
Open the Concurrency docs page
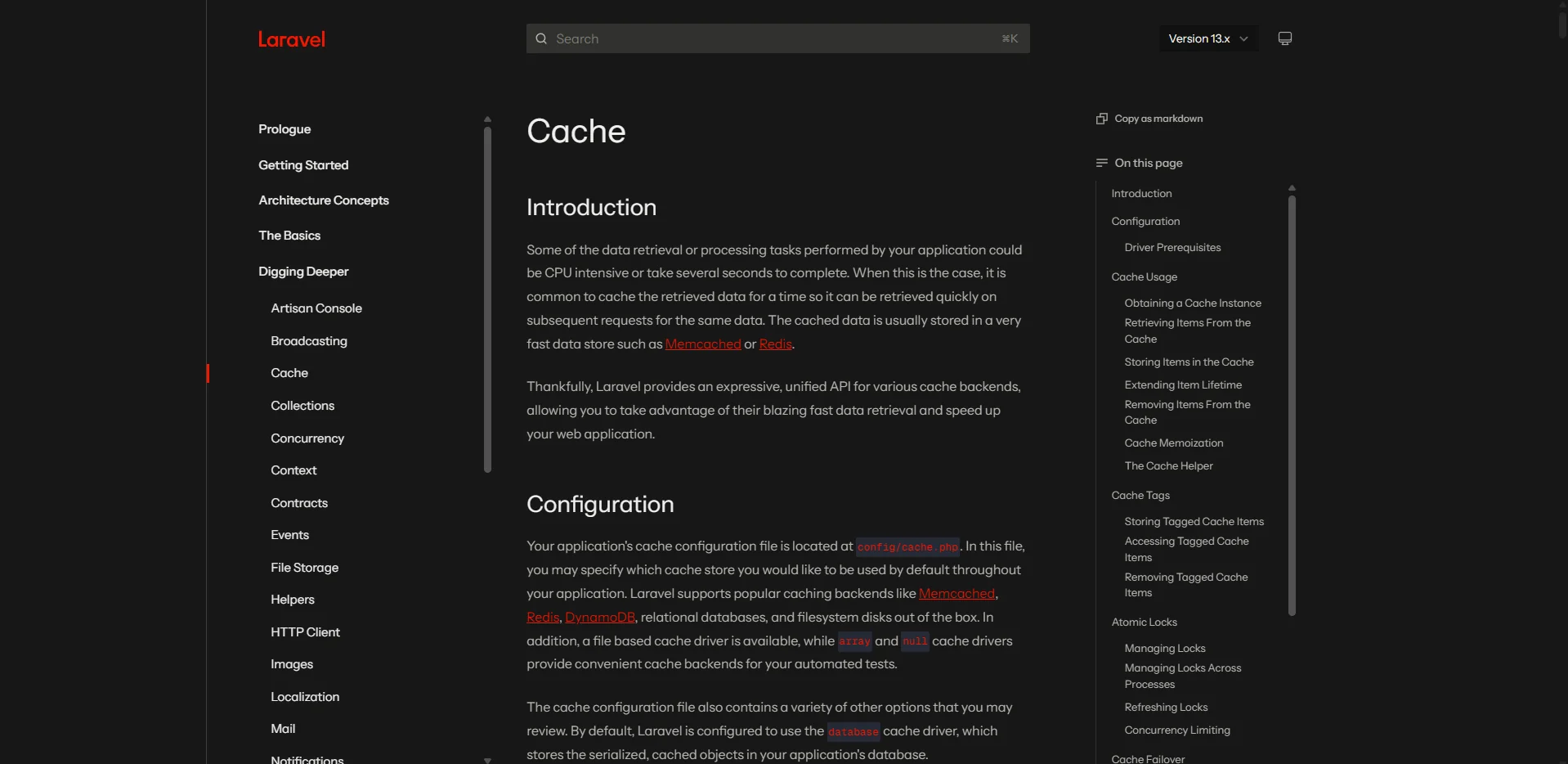[x=307, y=438]
